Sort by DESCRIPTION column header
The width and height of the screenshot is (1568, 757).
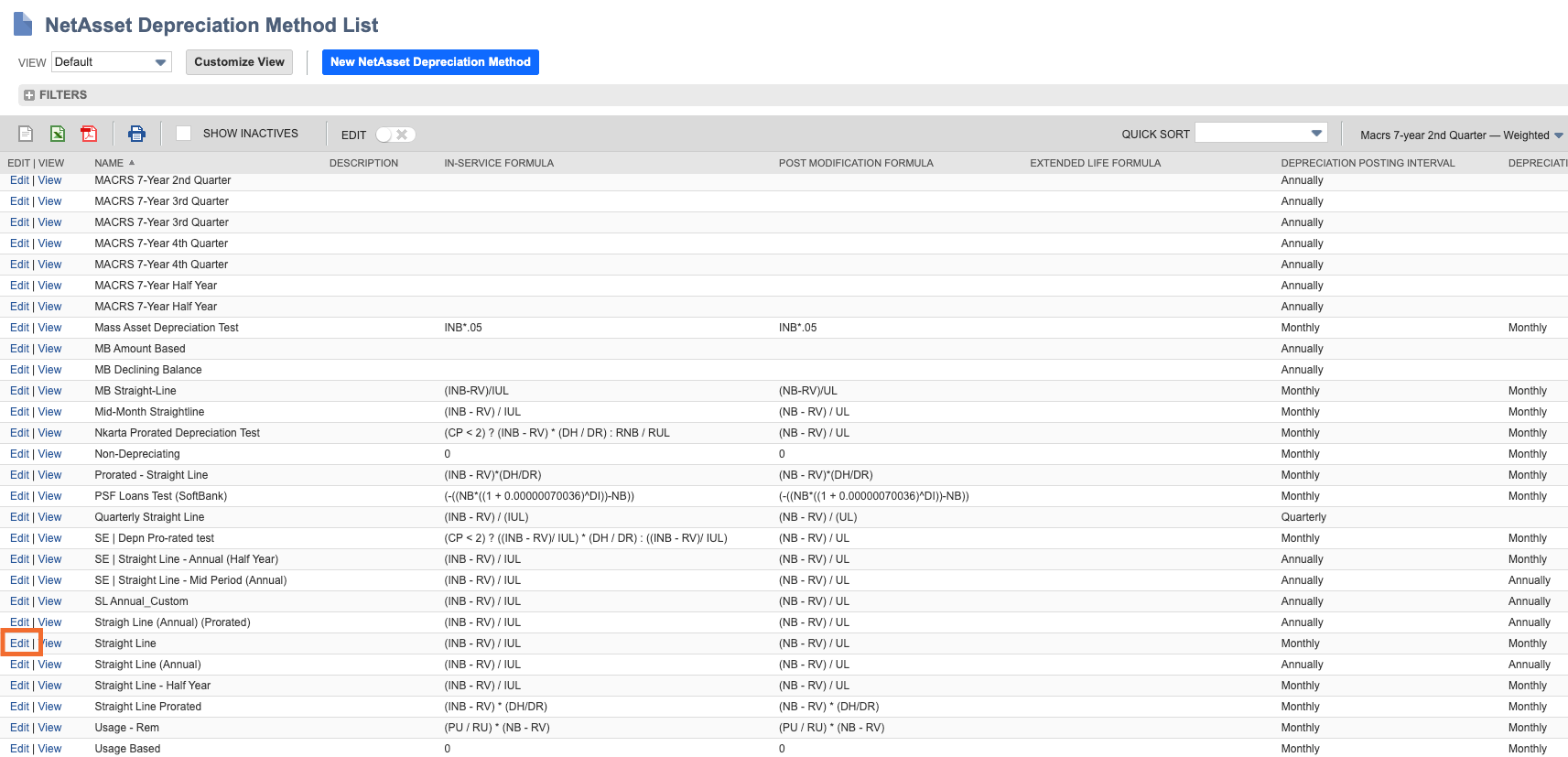pos(363,163)
